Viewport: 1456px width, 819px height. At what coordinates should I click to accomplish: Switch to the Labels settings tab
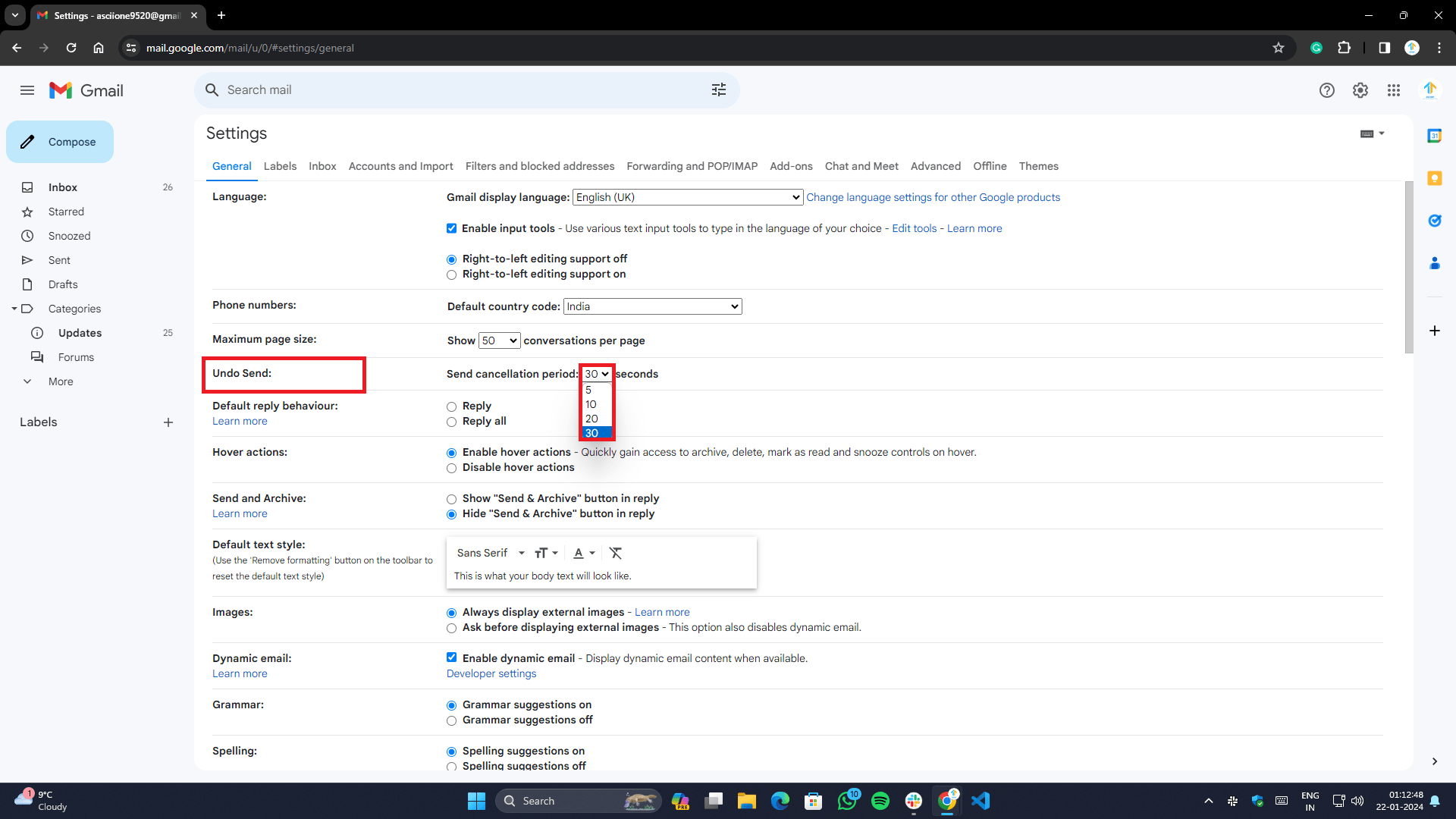pyautogui.click(x=280, y=166)
